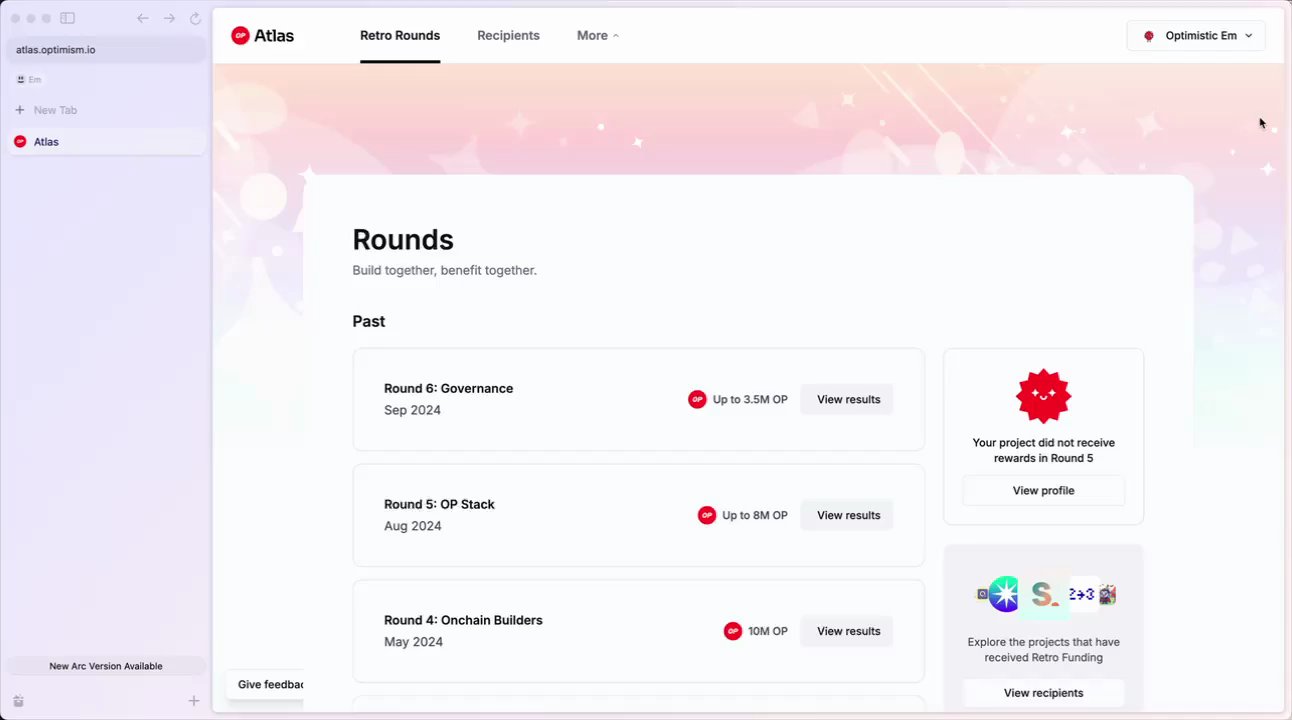This screenshot has height=720, width=1292.
Task: Click the Explore the projects description text
Action: point(1043,650)
